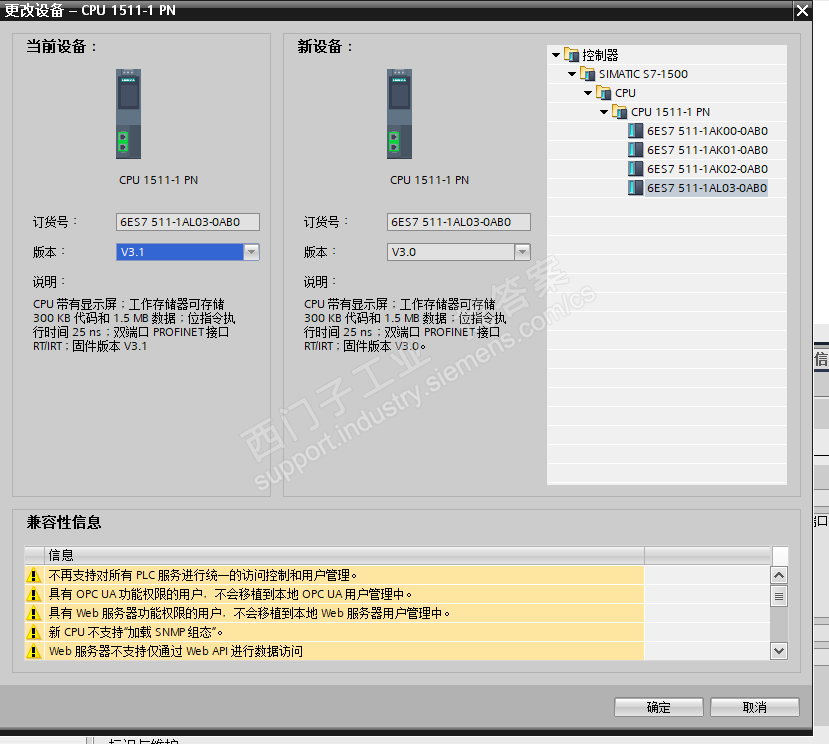Click the module icon beside 6ES7 511-1AK00-0AB0

[x=635, y=131]
